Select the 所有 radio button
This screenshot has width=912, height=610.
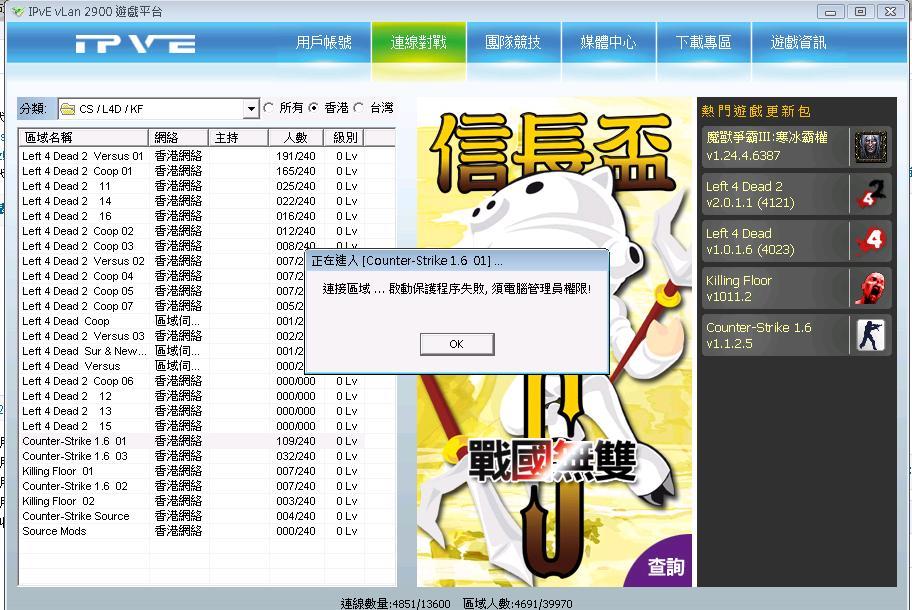click(x=268, y=108)
